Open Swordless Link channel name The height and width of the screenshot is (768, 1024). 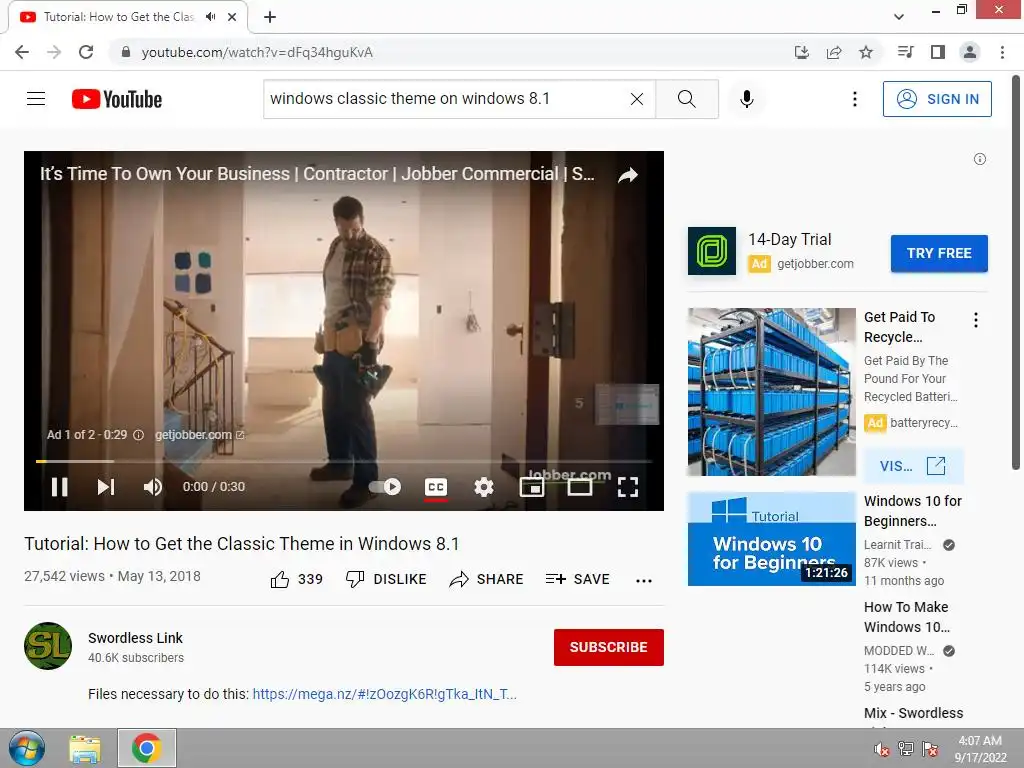pyautogui.click(x=135, y=638)
